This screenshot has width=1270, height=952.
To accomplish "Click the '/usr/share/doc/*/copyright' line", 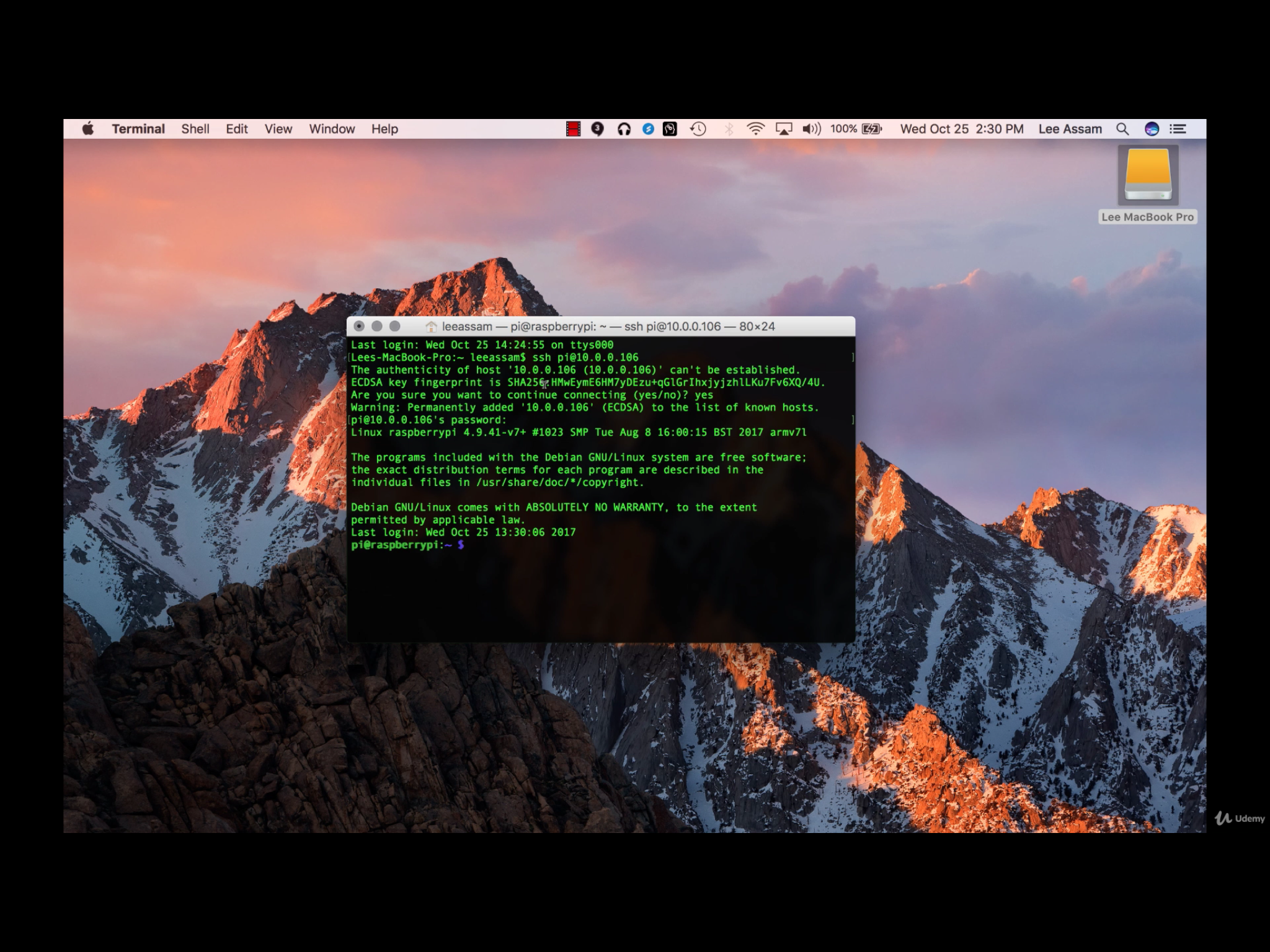I will point(497,482).
